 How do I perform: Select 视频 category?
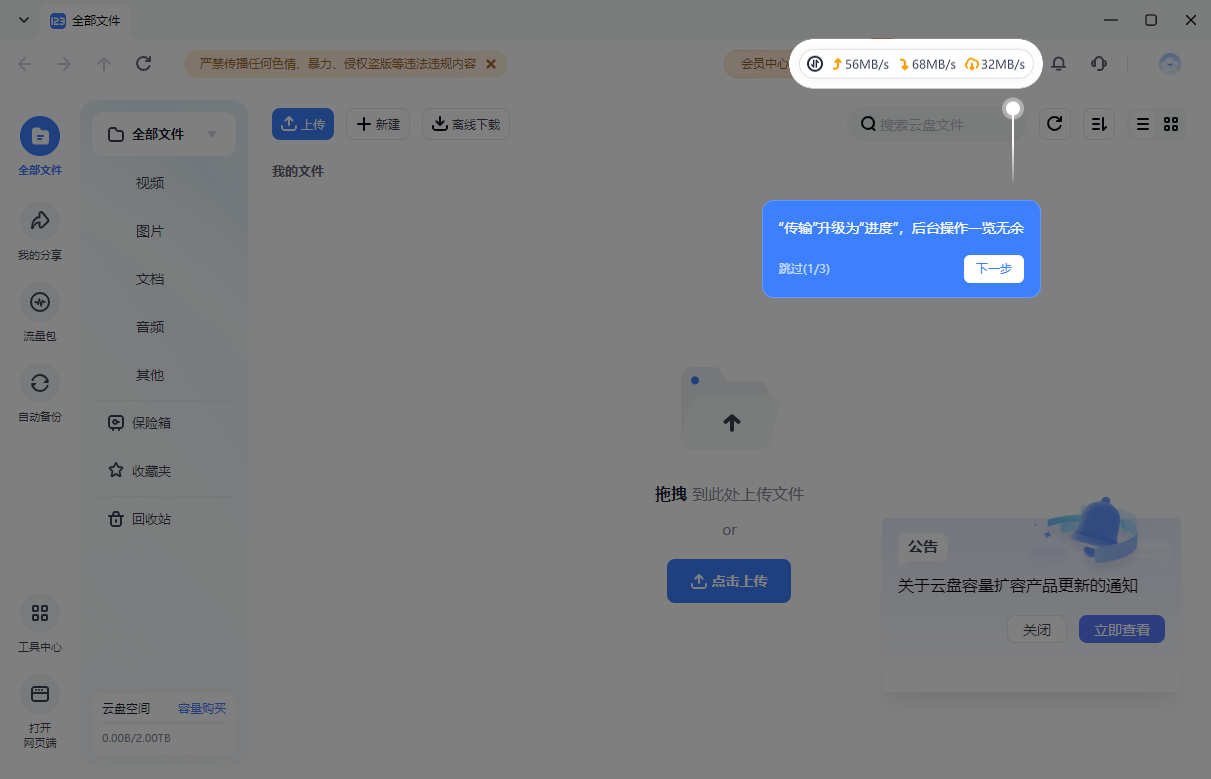coord(150,183)
